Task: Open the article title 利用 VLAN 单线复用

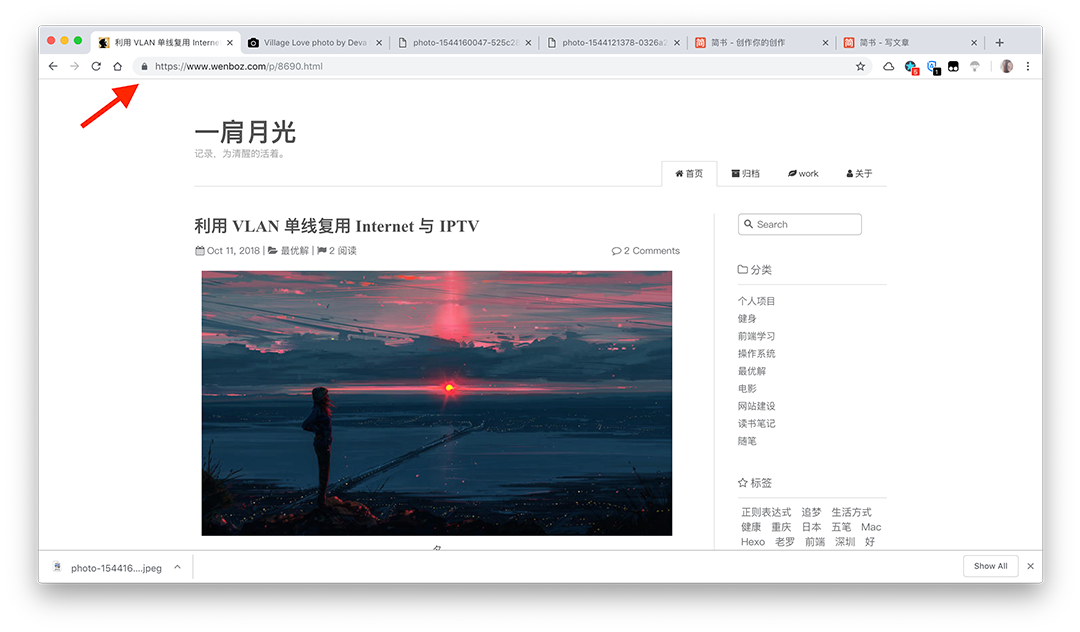Action: (337, 226)
